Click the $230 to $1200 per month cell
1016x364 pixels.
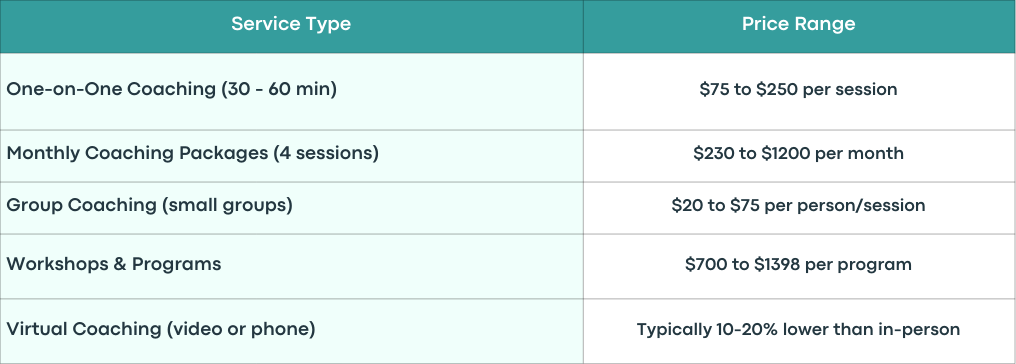(799, 156)
